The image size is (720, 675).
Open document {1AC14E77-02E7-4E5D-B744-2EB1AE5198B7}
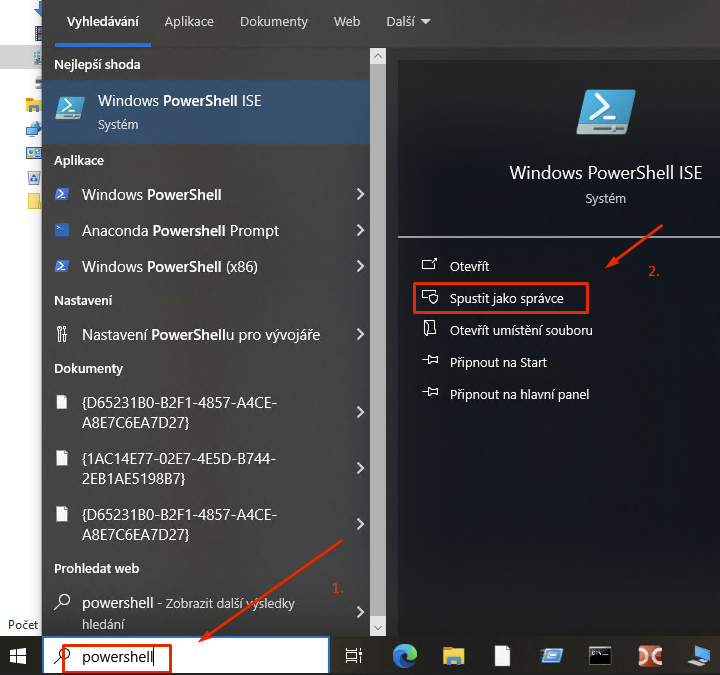tap(206, 468)
